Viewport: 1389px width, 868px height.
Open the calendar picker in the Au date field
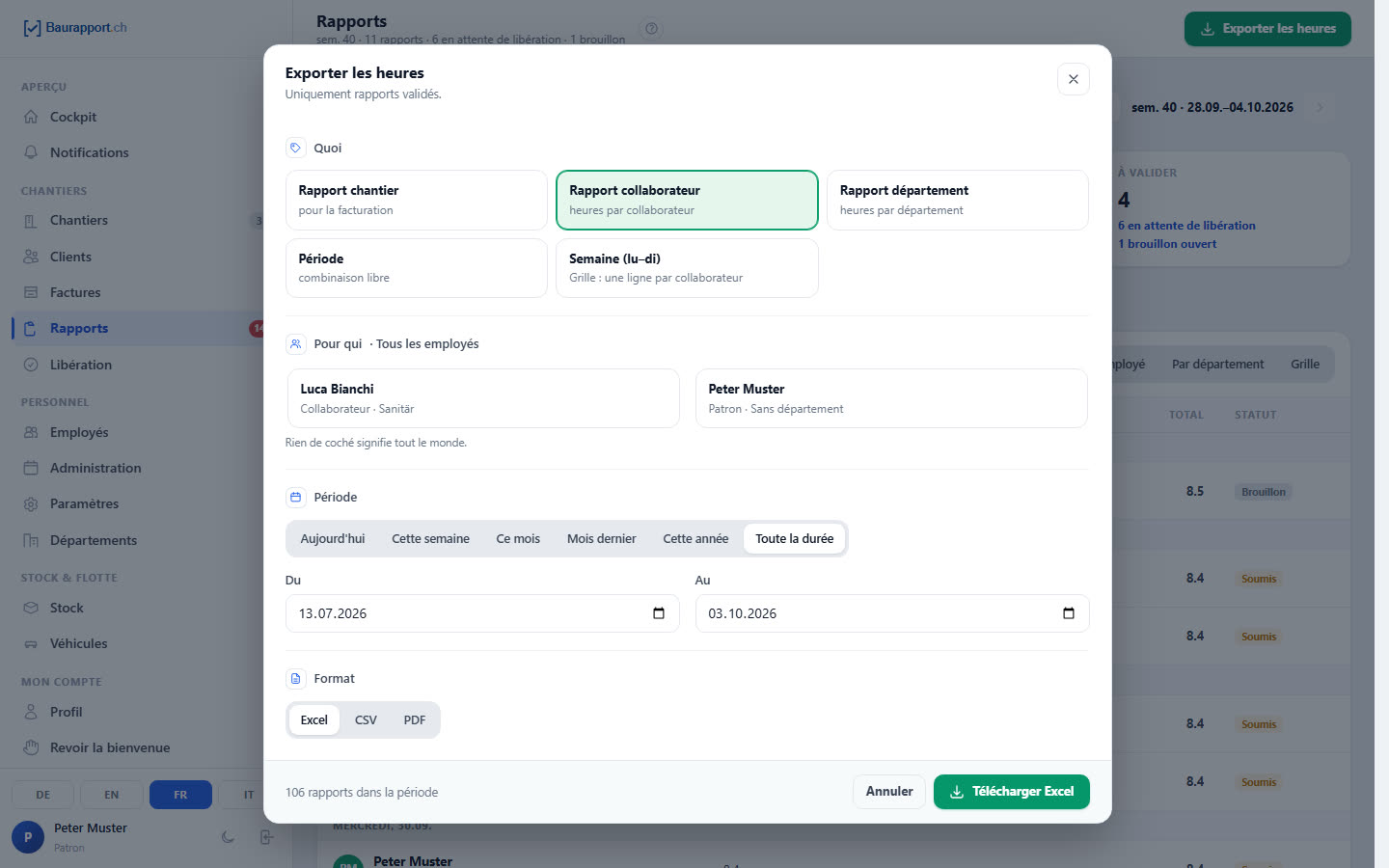[x=1069, y=613]
